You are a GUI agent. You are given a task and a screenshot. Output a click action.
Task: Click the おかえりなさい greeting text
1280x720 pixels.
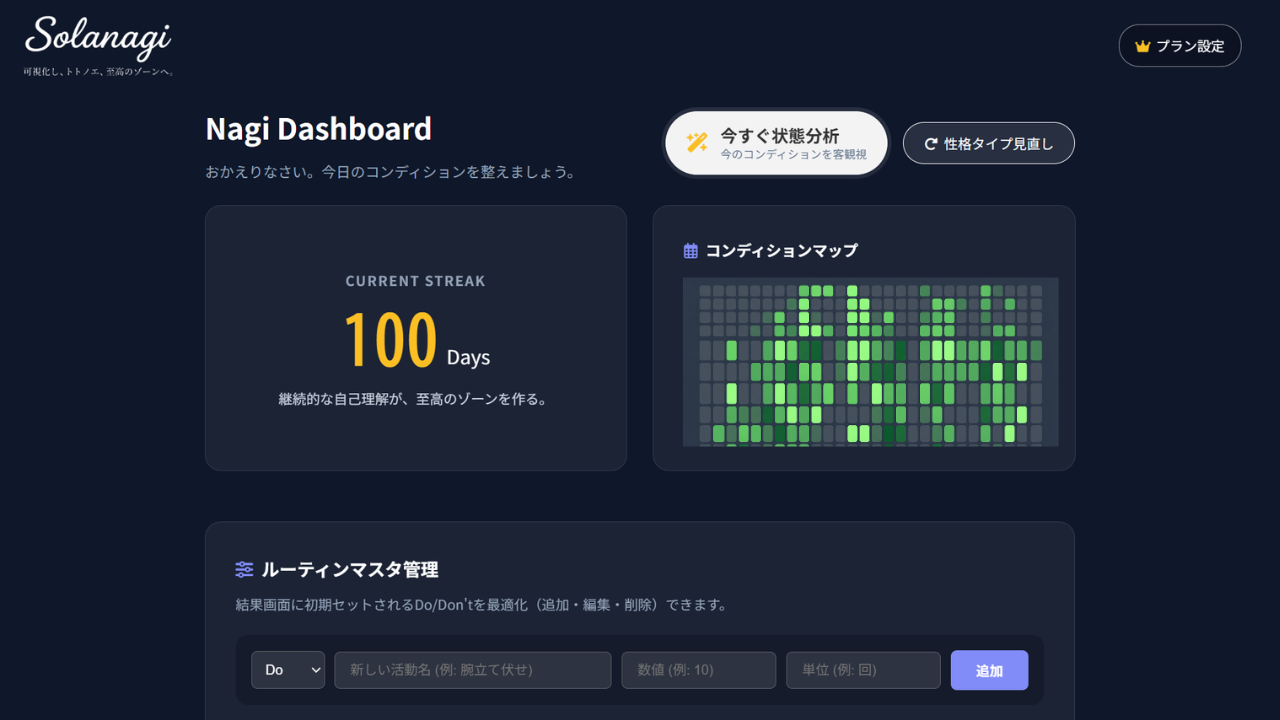pos(392,172)
